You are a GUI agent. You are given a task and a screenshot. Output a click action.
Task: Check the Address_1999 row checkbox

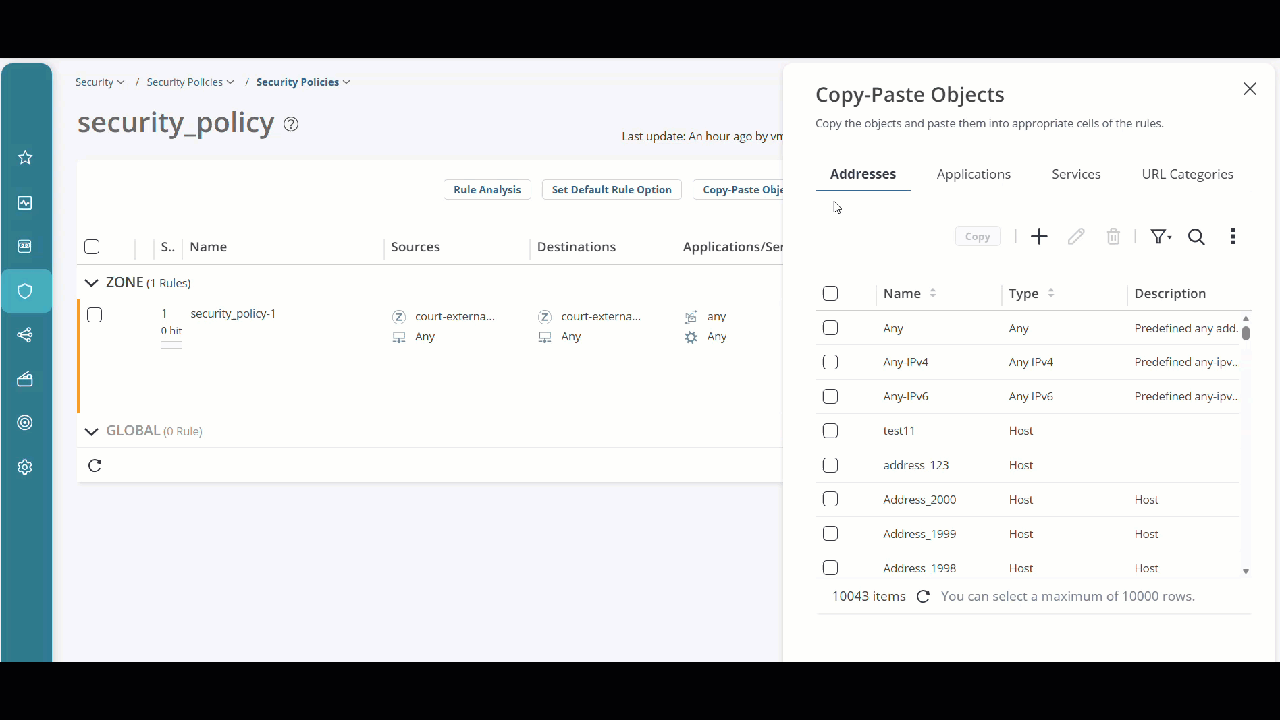tap(830, 534)
